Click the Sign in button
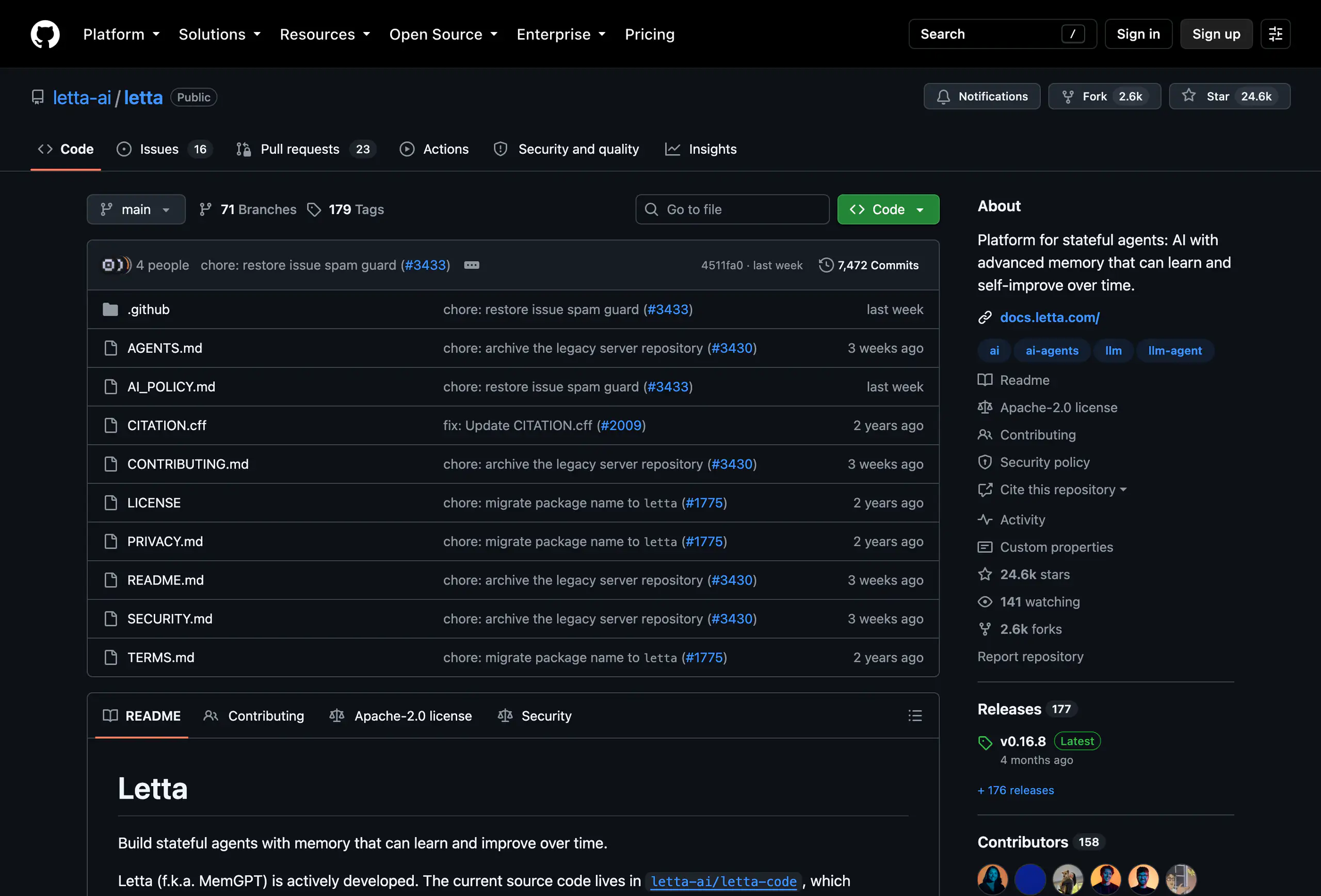 pyautogui.click(x=1138, y=34)
